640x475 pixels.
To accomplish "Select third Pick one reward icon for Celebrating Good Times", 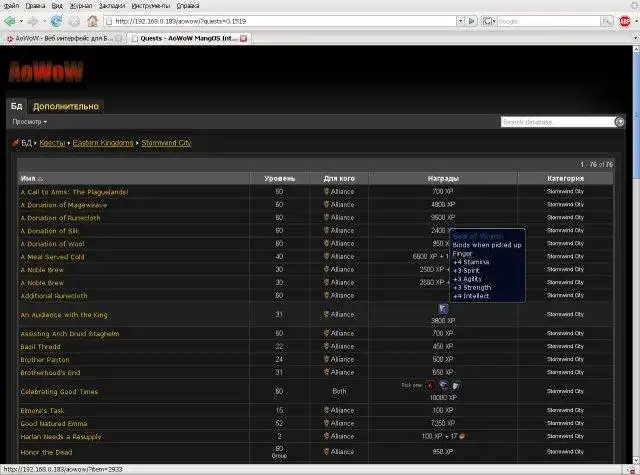I will pyautogui.click(x=456, y=385).
